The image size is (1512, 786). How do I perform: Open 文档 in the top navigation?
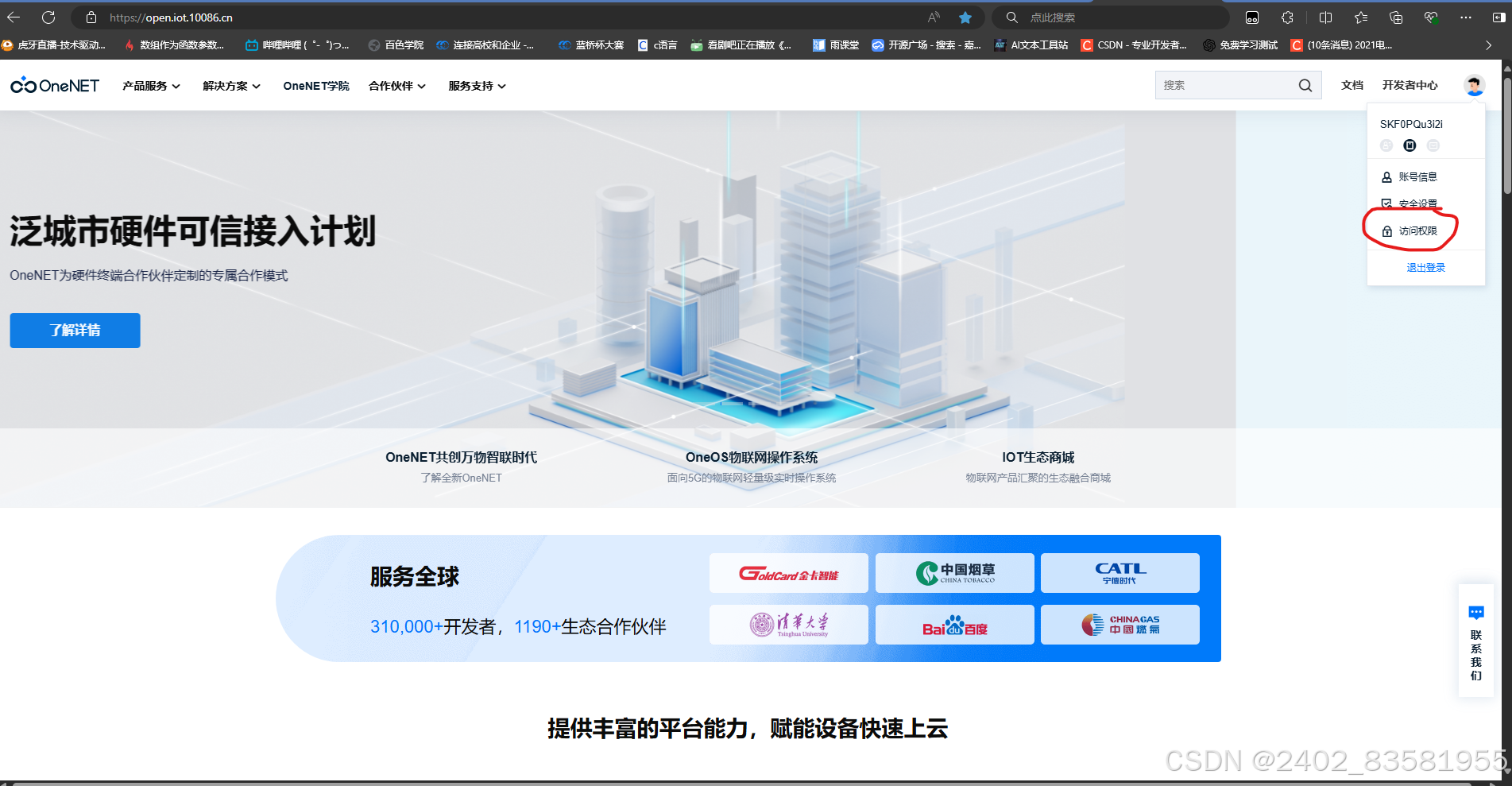pyautogui.click(x=1352, y=85)
